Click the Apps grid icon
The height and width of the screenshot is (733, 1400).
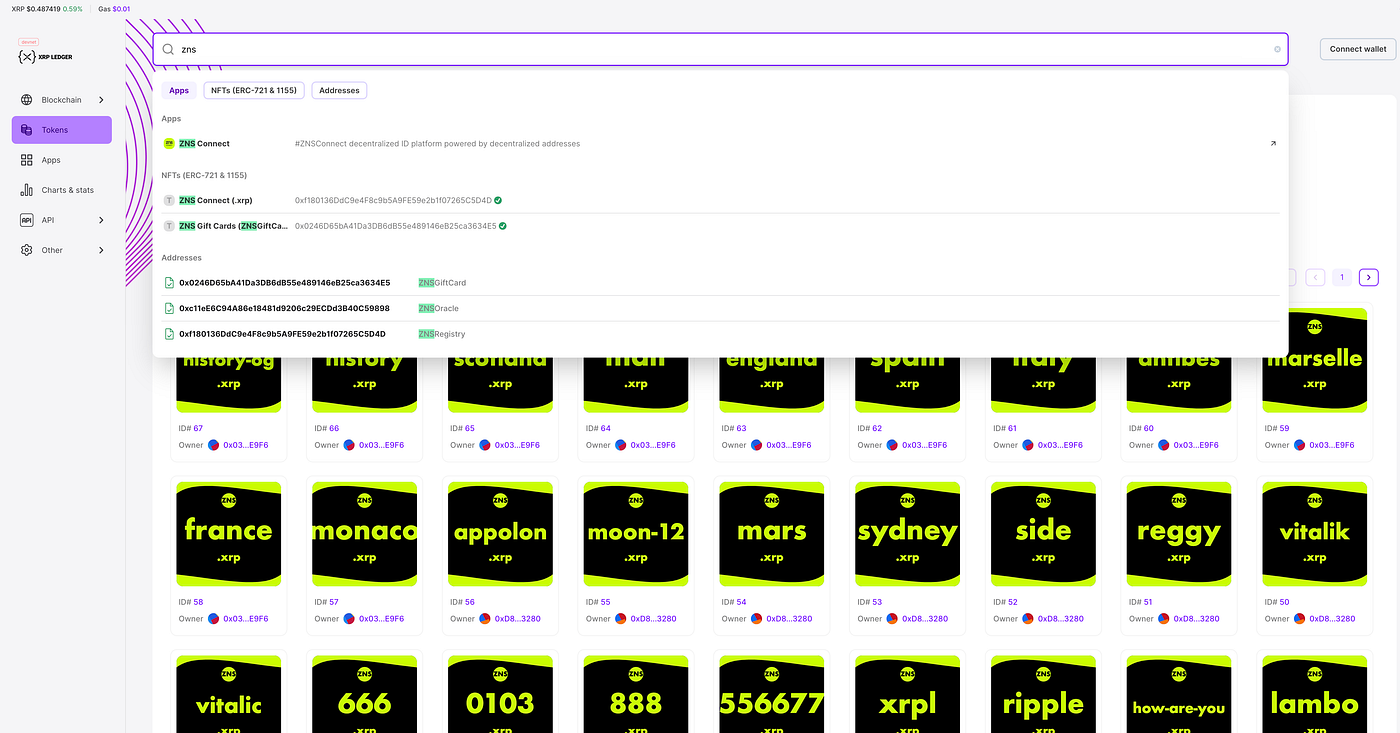coord(27,160)
